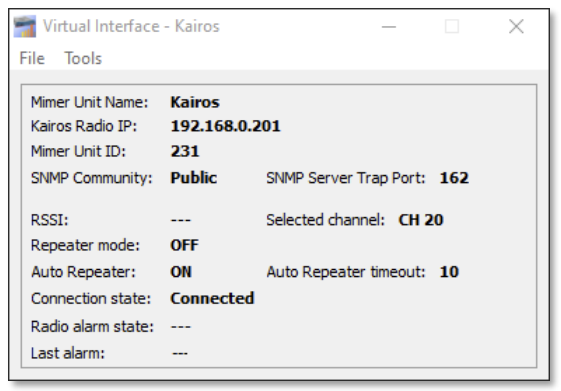Click the 'Mimer Unit ID:' label
The width and height of the screenshot is (561, 391).
click(x=78, y=151)
